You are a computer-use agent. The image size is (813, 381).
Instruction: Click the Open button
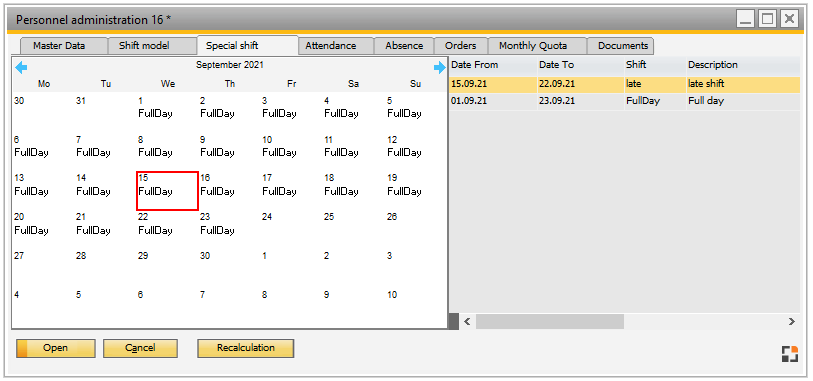click(55, 348)
